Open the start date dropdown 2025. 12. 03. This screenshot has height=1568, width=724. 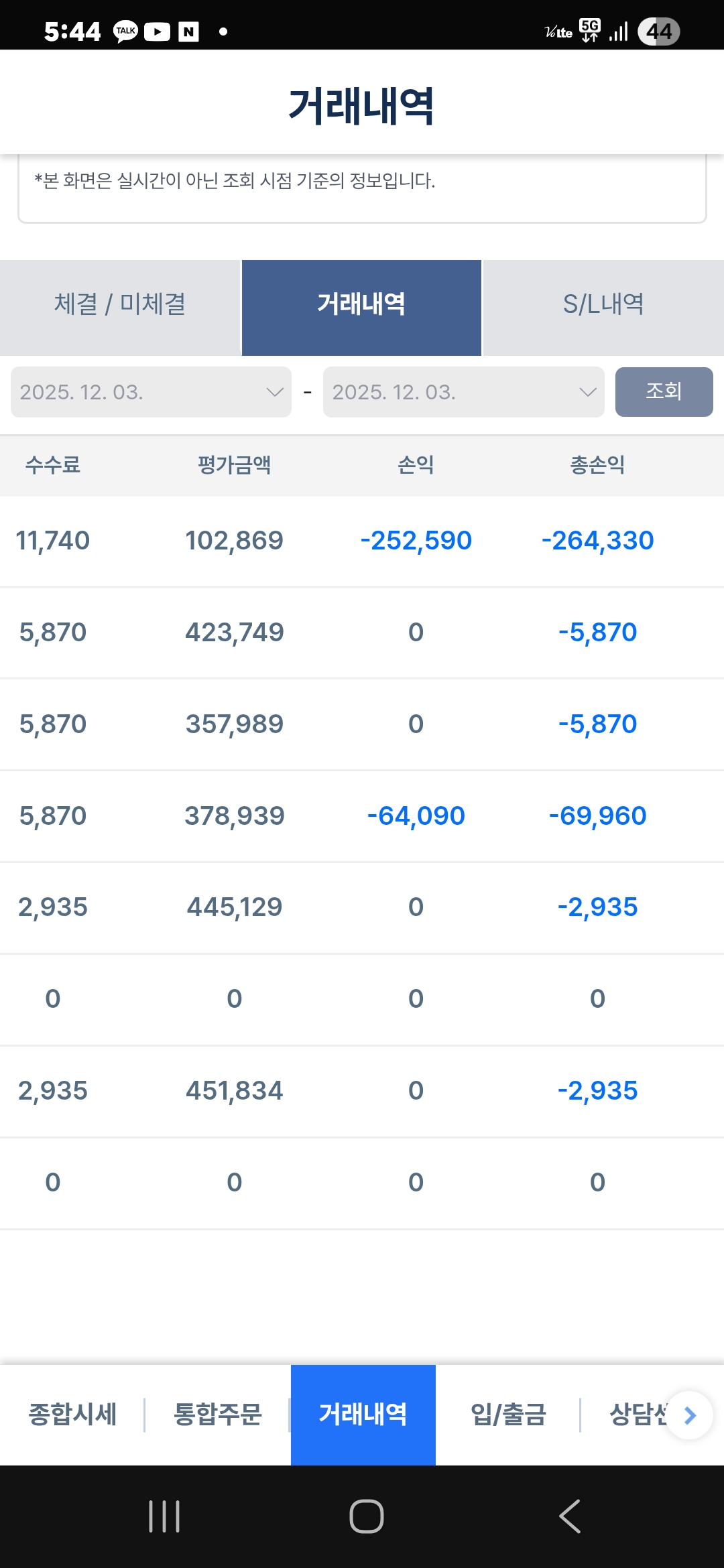point(151,392)
